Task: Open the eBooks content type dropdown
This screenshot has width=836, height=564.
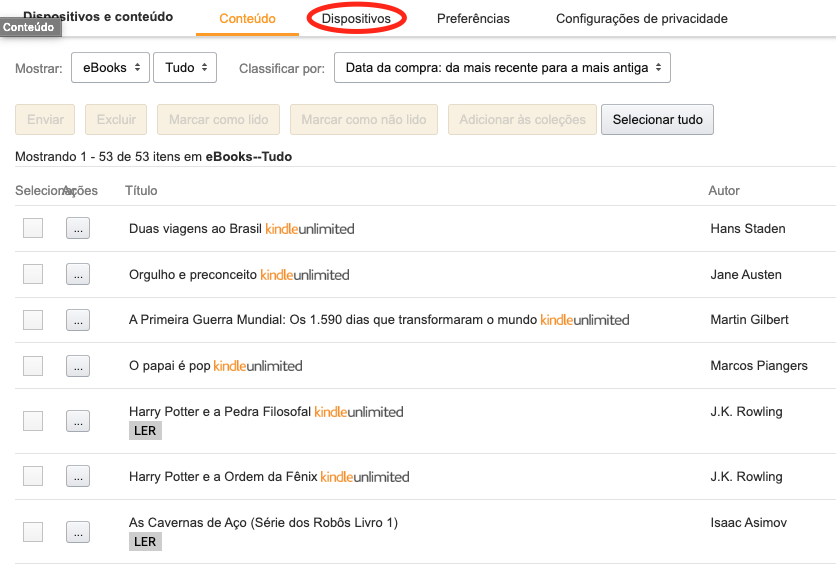Action: (110, 68)
